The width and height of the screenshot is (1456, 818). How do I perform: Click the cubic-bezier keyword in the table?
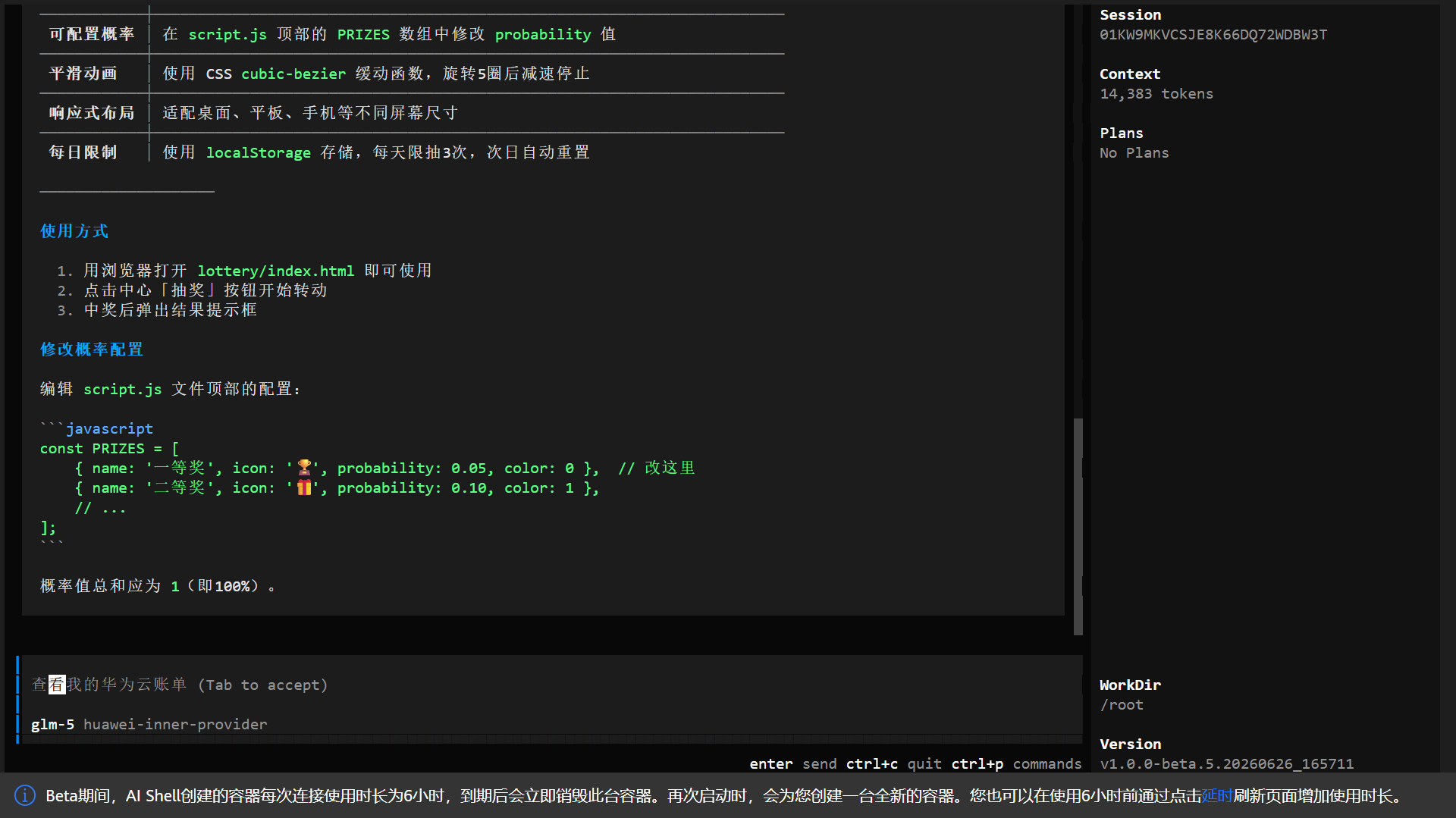pyautogui.click(x=293, y=74)
